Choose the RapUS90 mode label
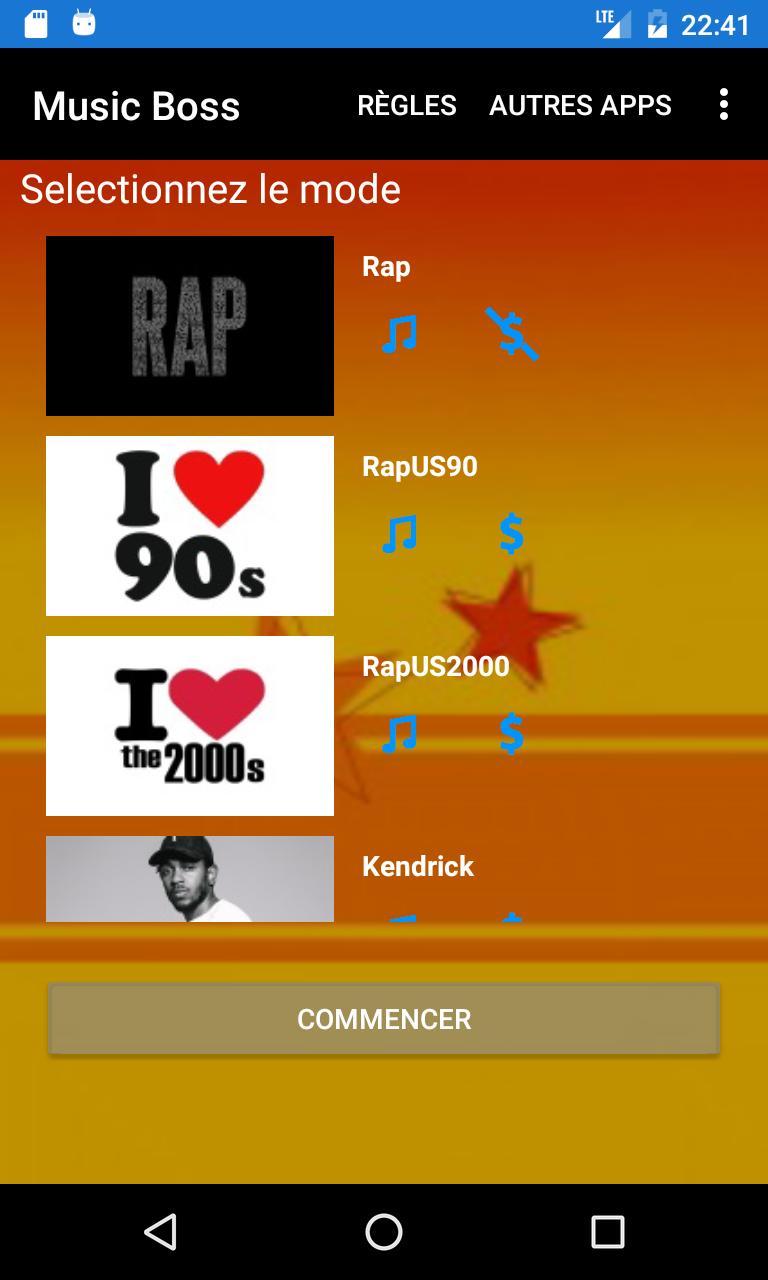The height and width of the screenshot is (1280, 768). tap(420, 467)
